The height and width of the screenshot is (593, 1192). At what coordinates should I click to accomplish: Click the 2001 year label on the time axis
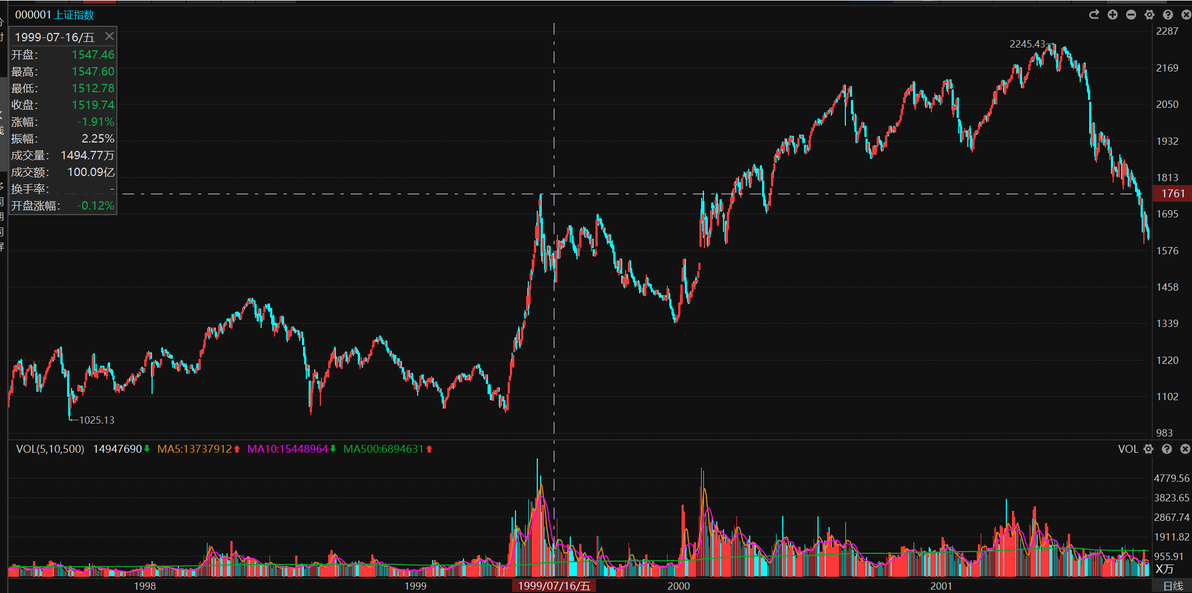click(940, 586)
